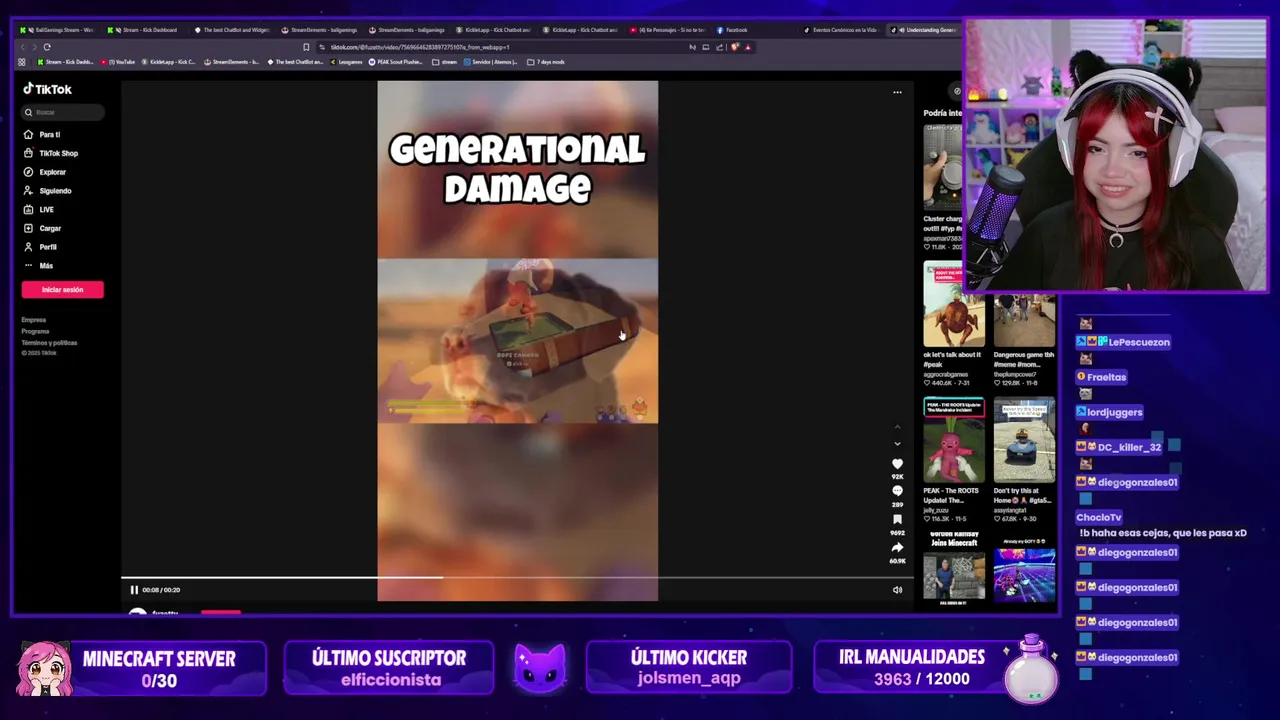Go forward in the browser
Viewport: 1280px width, 720px height.
coord(34,47)
